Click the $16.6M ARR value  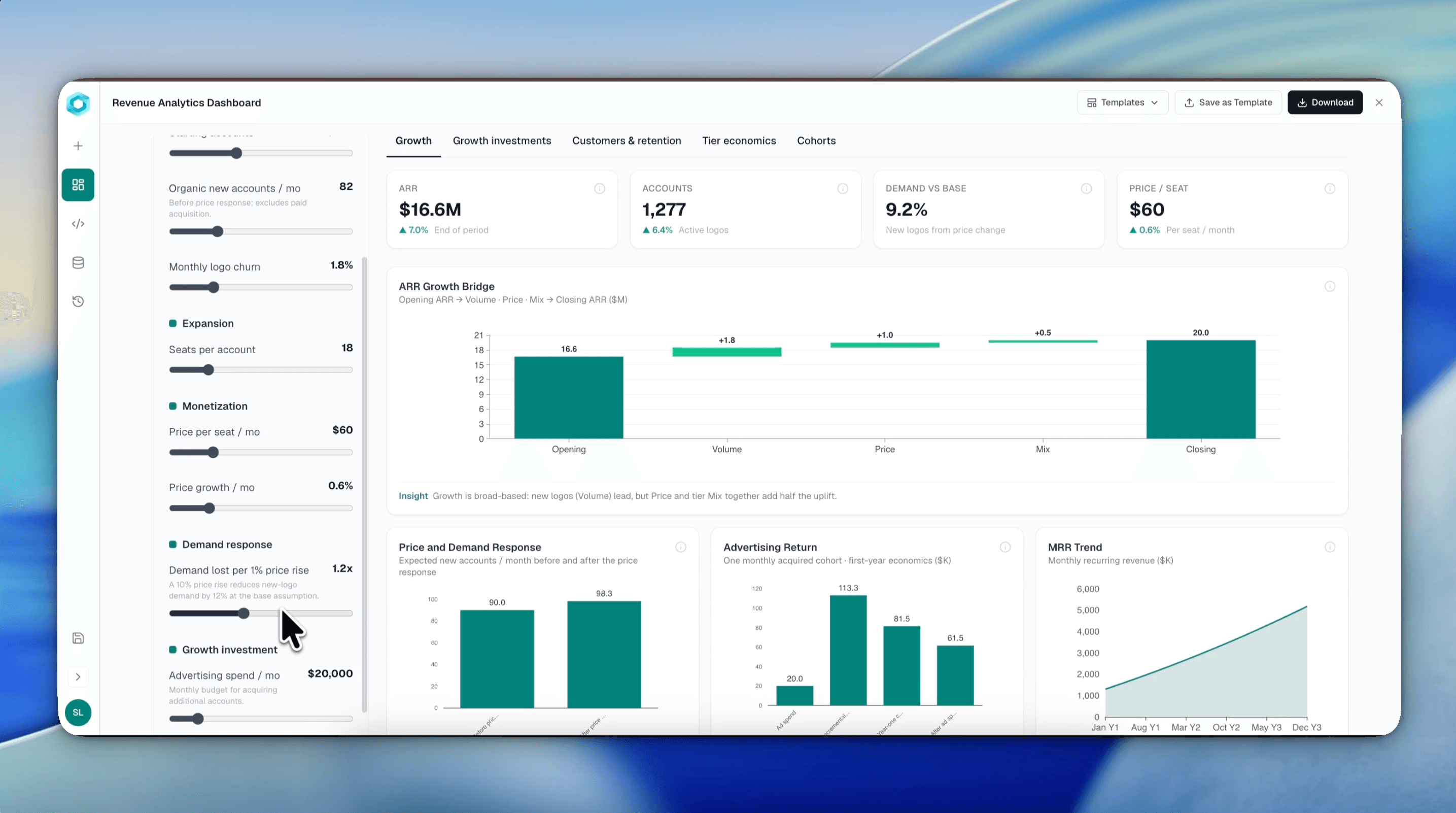tap(430, 210)
